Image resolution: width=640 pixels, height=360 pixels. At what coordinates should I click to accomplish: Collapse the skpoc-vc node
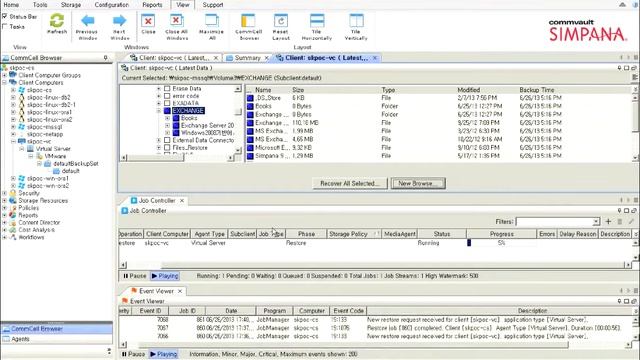(x=13, y=141)
